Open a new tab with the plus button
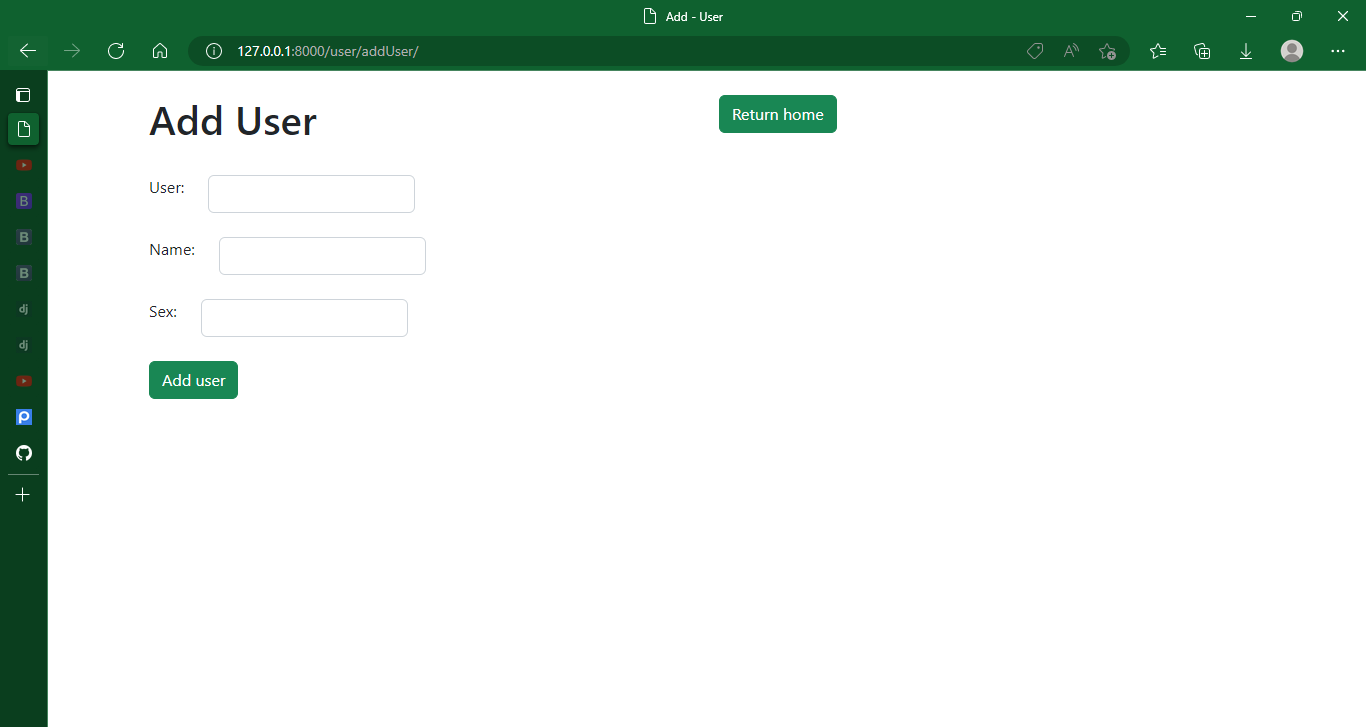This screenshot has width=1366, height=727. [23, 494]
